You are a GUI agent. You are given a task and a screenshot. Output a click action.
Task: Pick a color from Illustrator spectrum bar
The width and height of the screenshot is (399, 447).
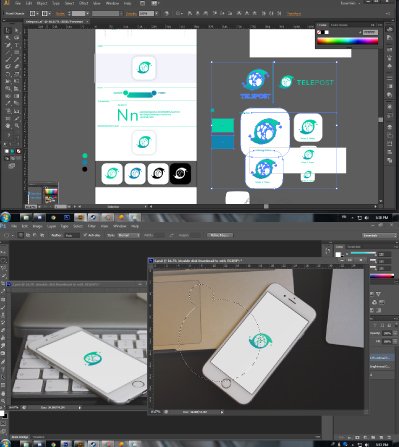click(x=347, y=41)
